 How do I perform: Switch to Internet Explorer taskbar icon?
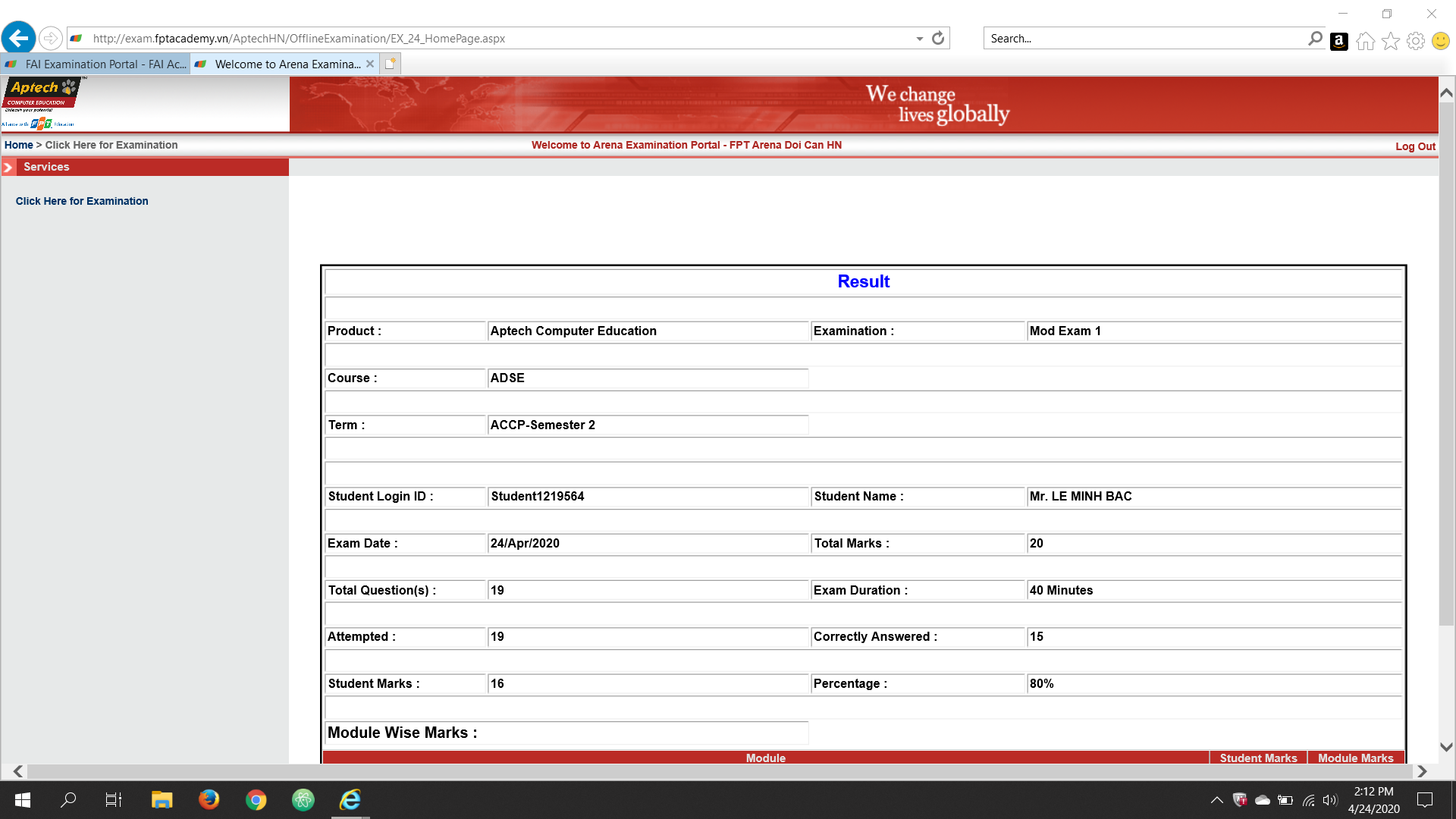350,800
